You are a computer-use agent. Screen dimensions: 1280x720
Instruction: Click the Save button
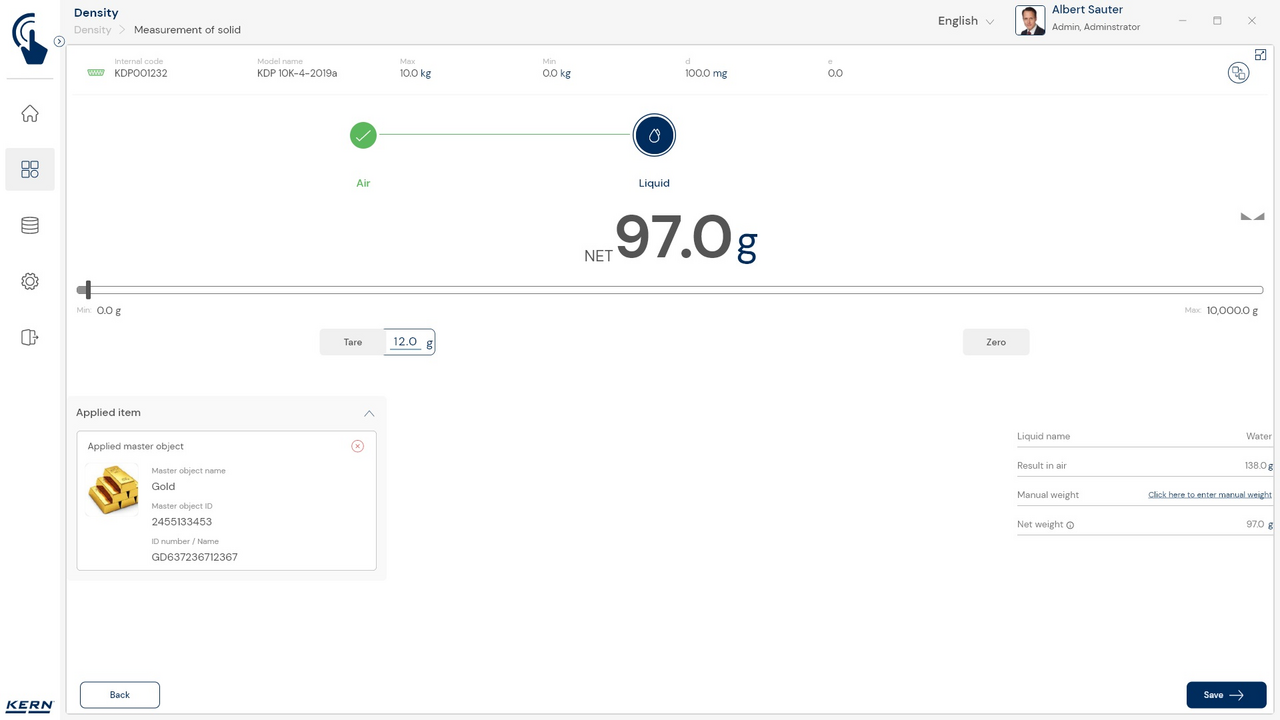click(x=1226, y=695)
